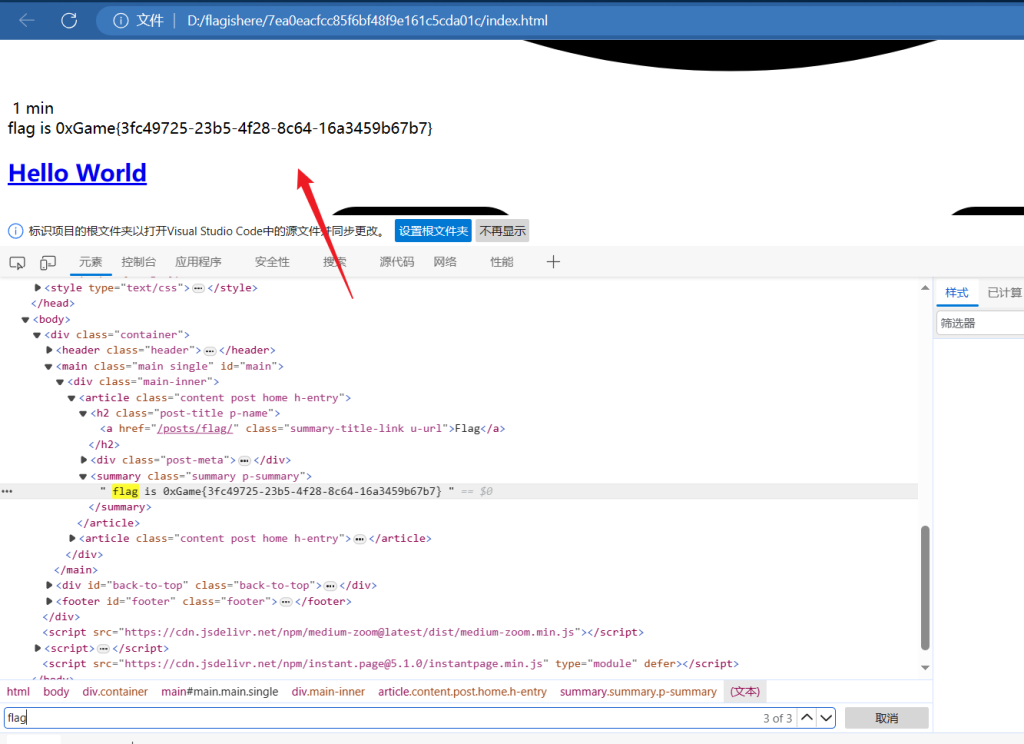The height and width of the screenshot is (744, 1024).
Task: Select summary.summary.p-summary breadcrumb
Action: click(x=638, y=692)
